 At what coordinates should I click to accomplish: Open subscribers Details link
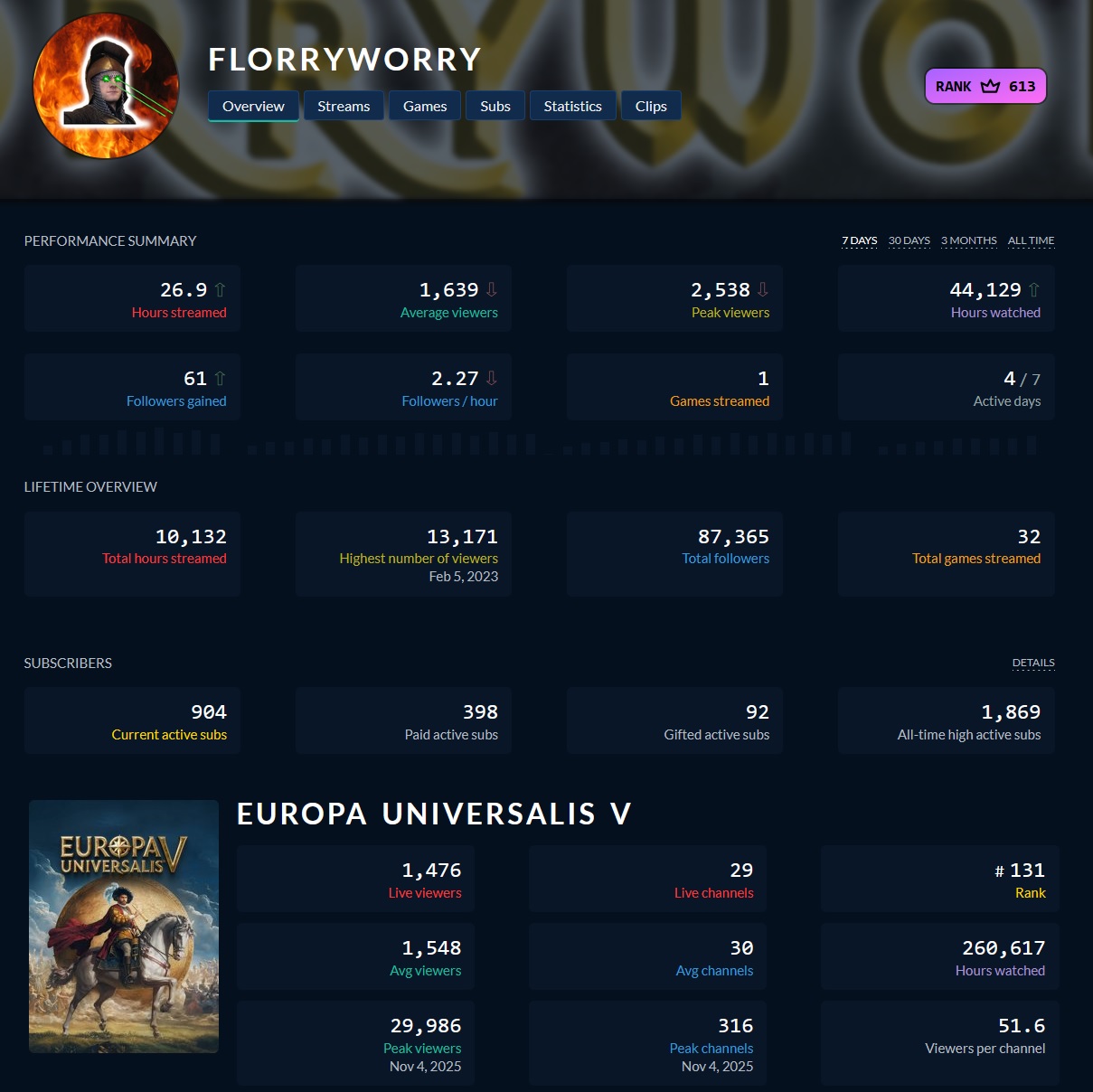pos(1033,663)
